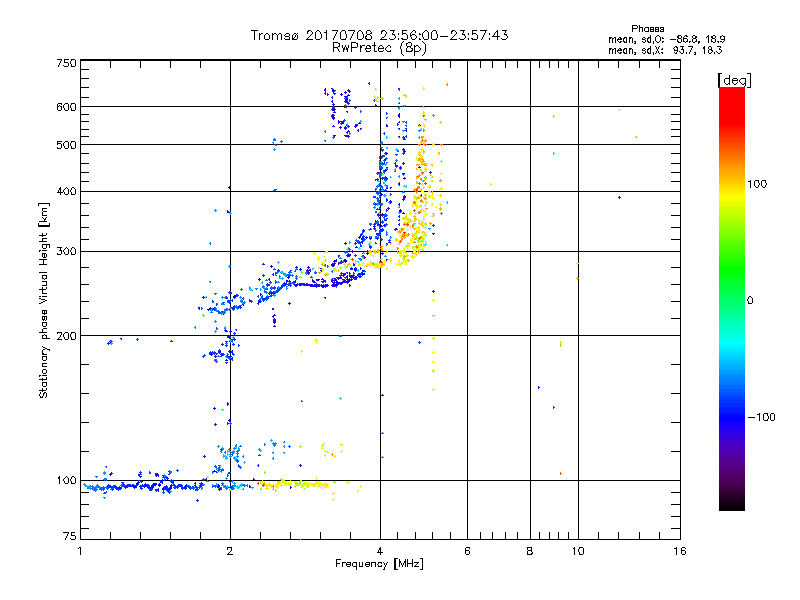Screen dimensions: 800x600
Task: Click the x-axis '2' tick label
Action: pos(230,551)
